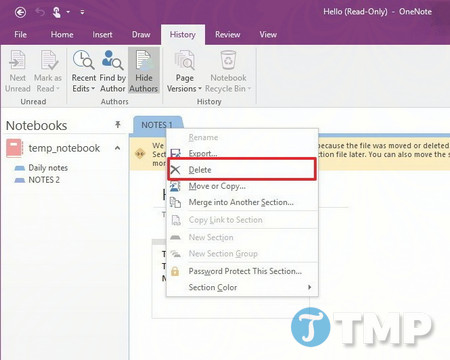Switch to the Review tab
This screenshot has width=450, height=360.
228,35
